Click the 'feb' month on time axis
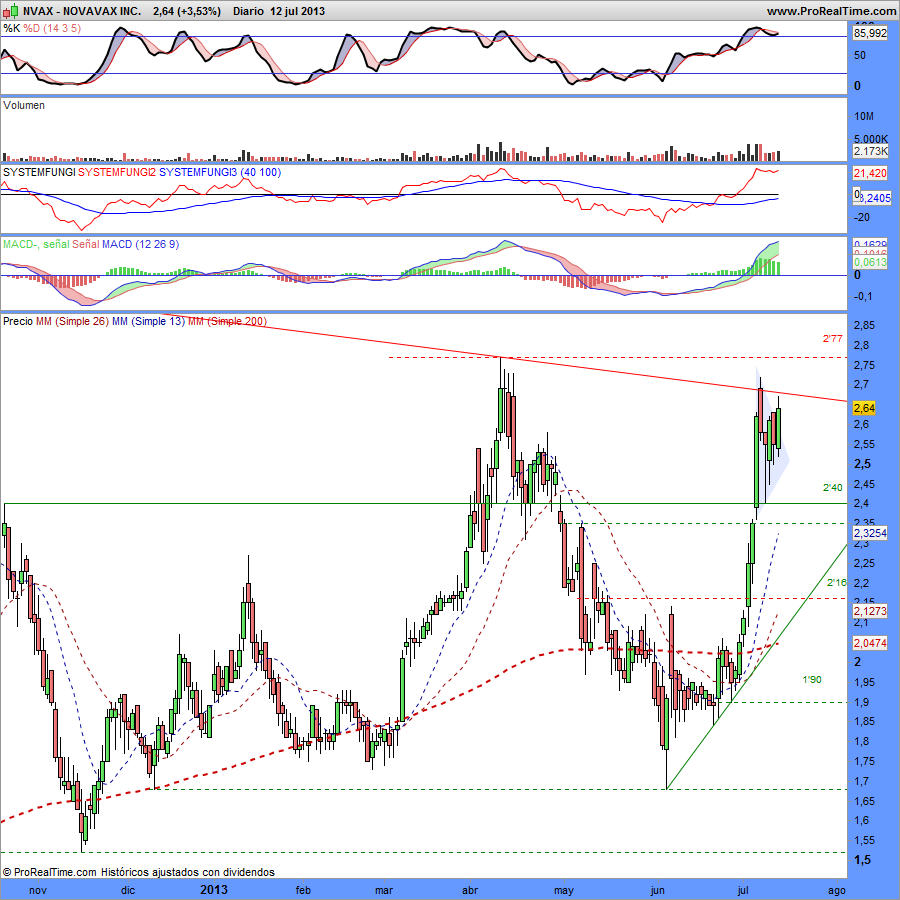The width and height of the screenshot is (900, 900). tap(303, 890)
